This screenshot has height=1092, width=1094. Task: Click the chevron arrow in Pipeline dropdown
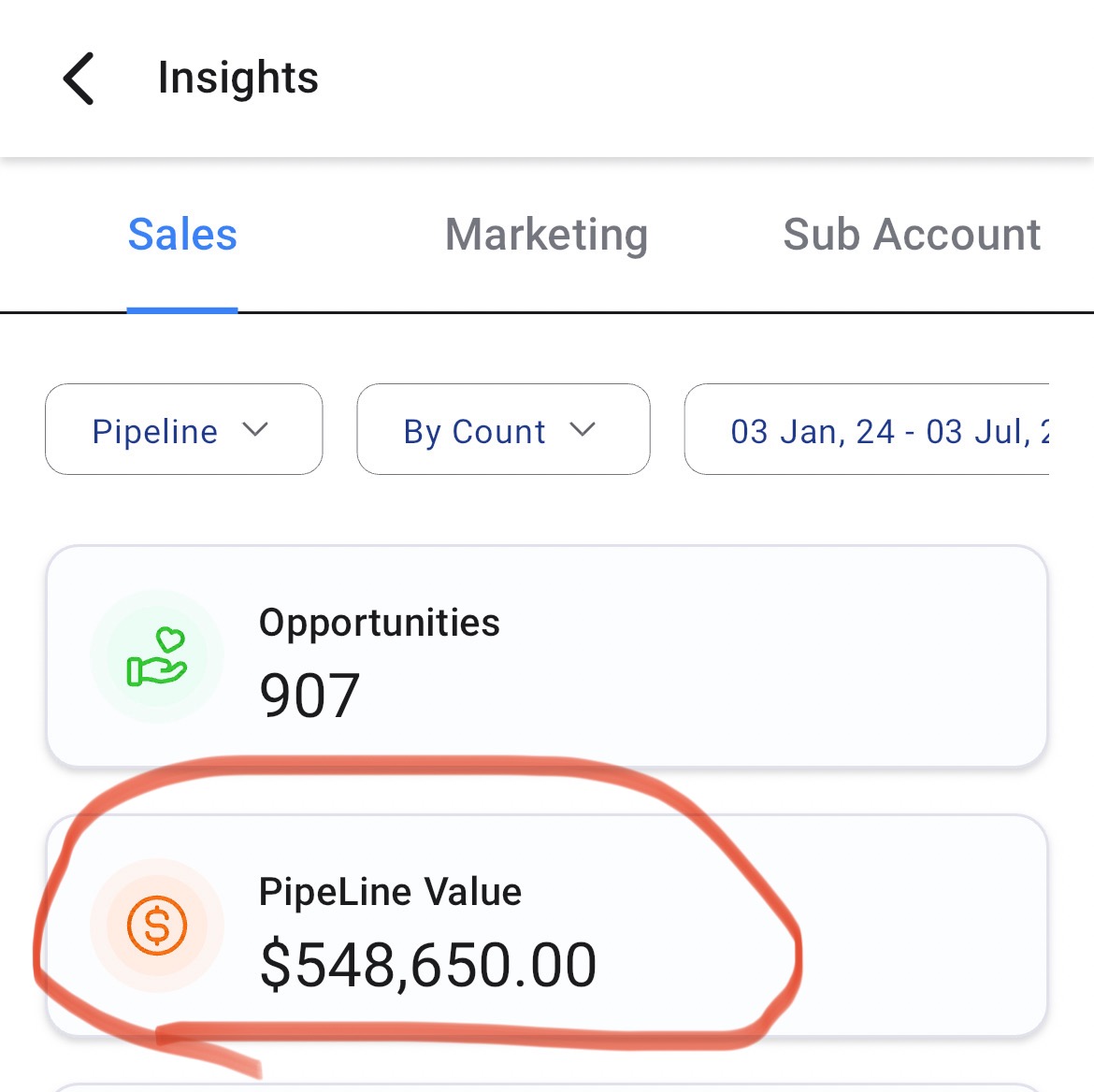255,430
